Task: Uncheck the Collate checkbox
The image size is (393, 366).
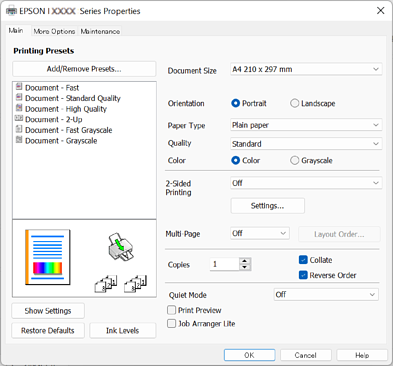Action: pyautogui.click(x=303, y=260)
